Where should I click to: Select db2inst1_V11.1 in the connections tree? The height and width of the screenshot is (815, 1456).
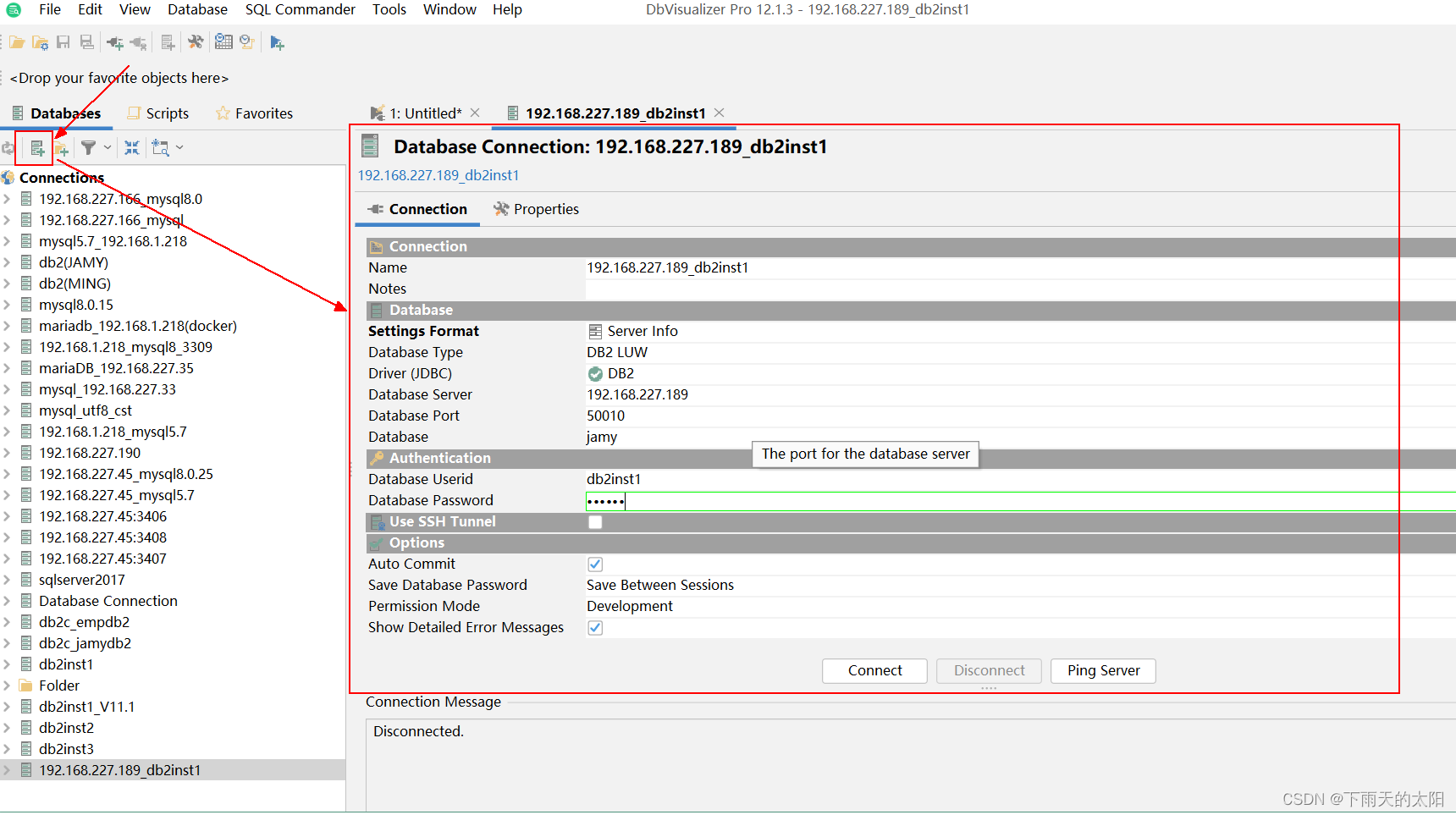pos(86,707)
